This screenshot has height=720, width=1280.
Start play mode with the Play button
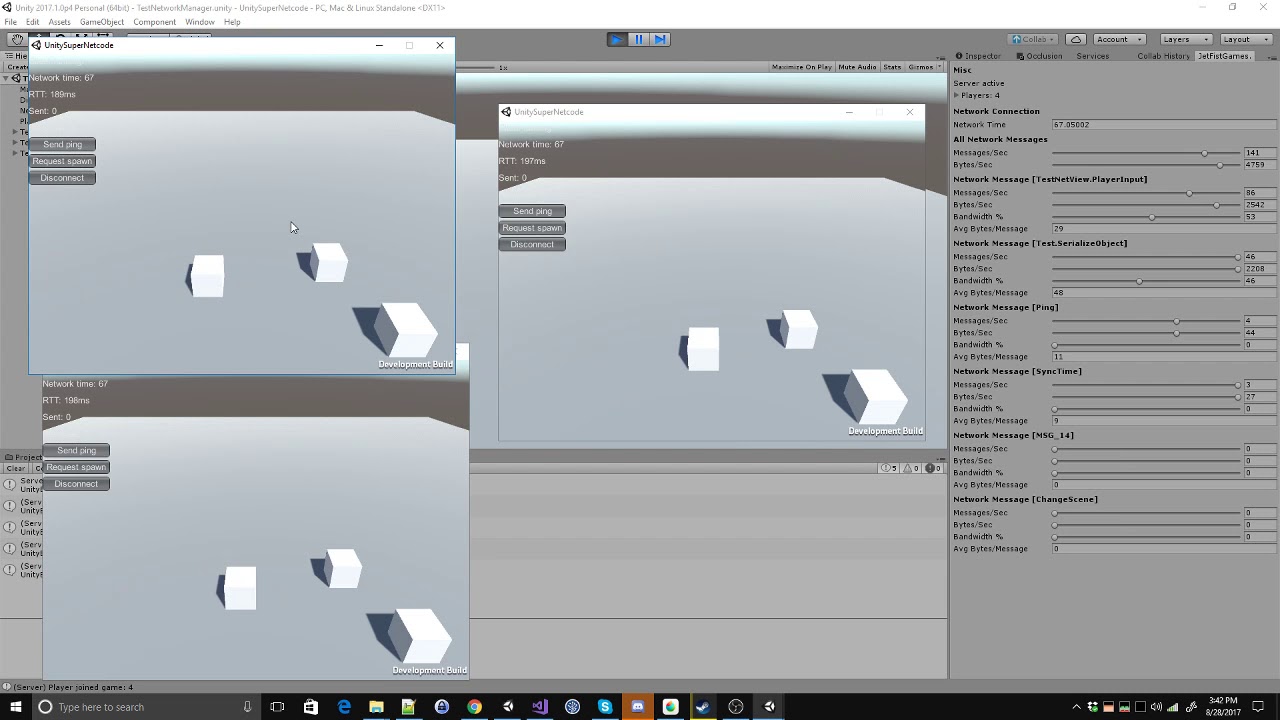pyautogui.click(x=617, y=39)
